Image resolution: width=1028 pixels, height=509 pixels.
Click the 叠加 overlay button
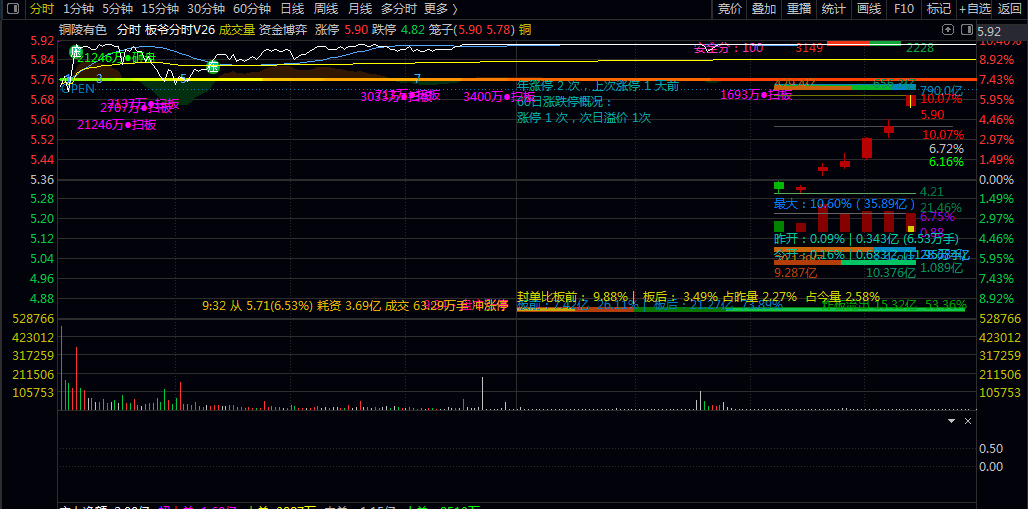coord(764,9)
